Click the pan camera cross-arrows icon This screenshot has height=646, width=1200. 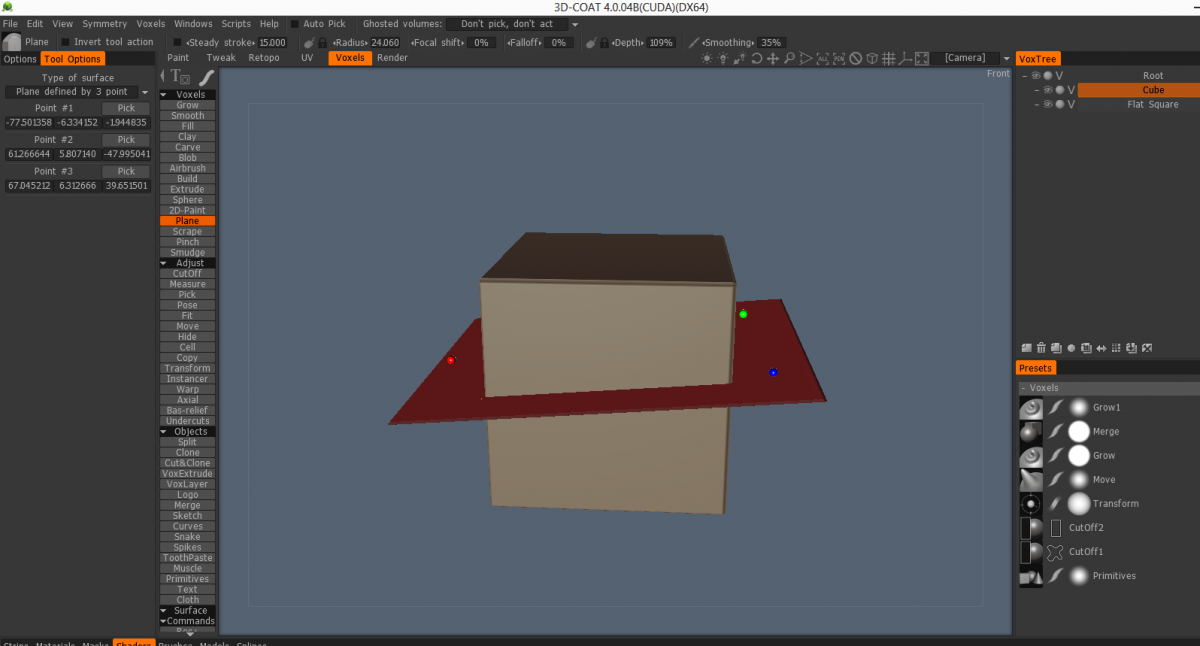(773, 59)
